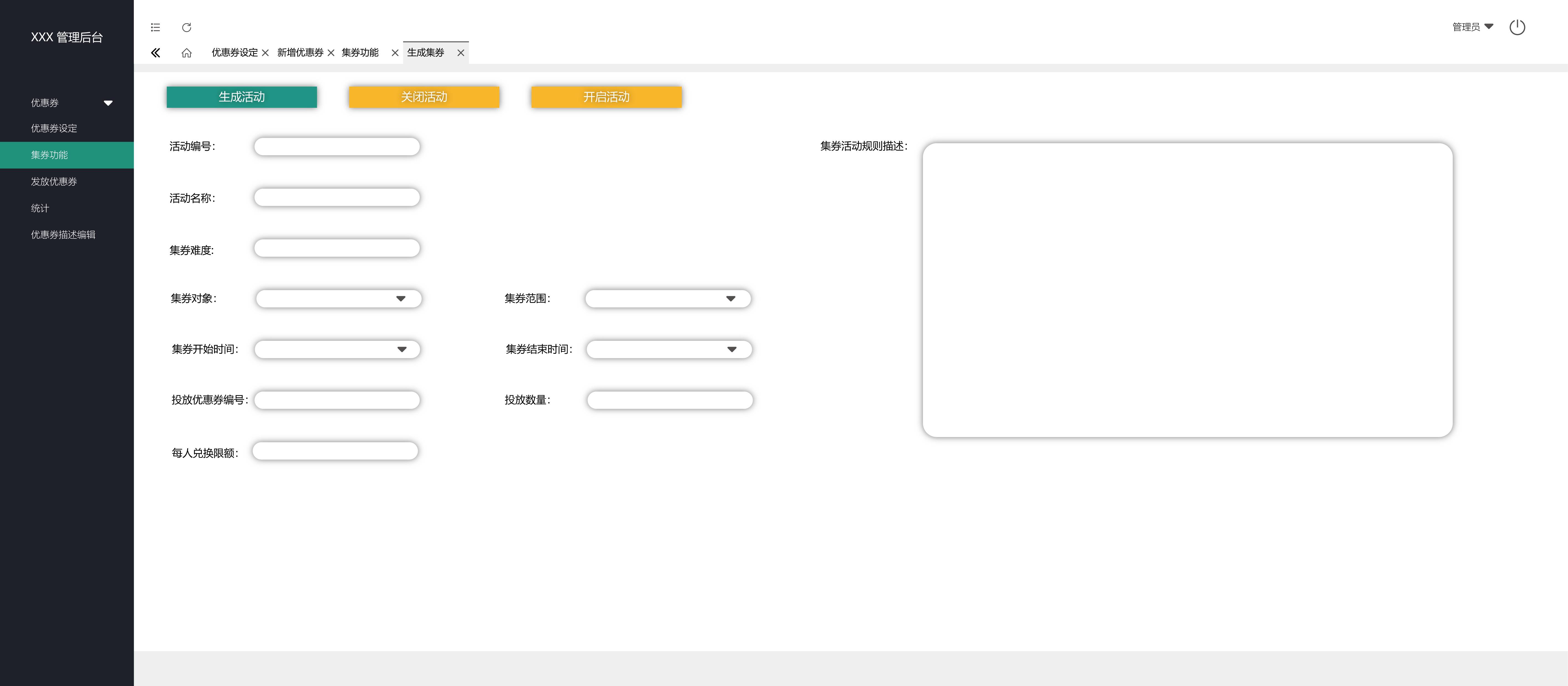Switch to the 集券功能 tab
This screenshot has width=1568, height=686.
(360, 53)
